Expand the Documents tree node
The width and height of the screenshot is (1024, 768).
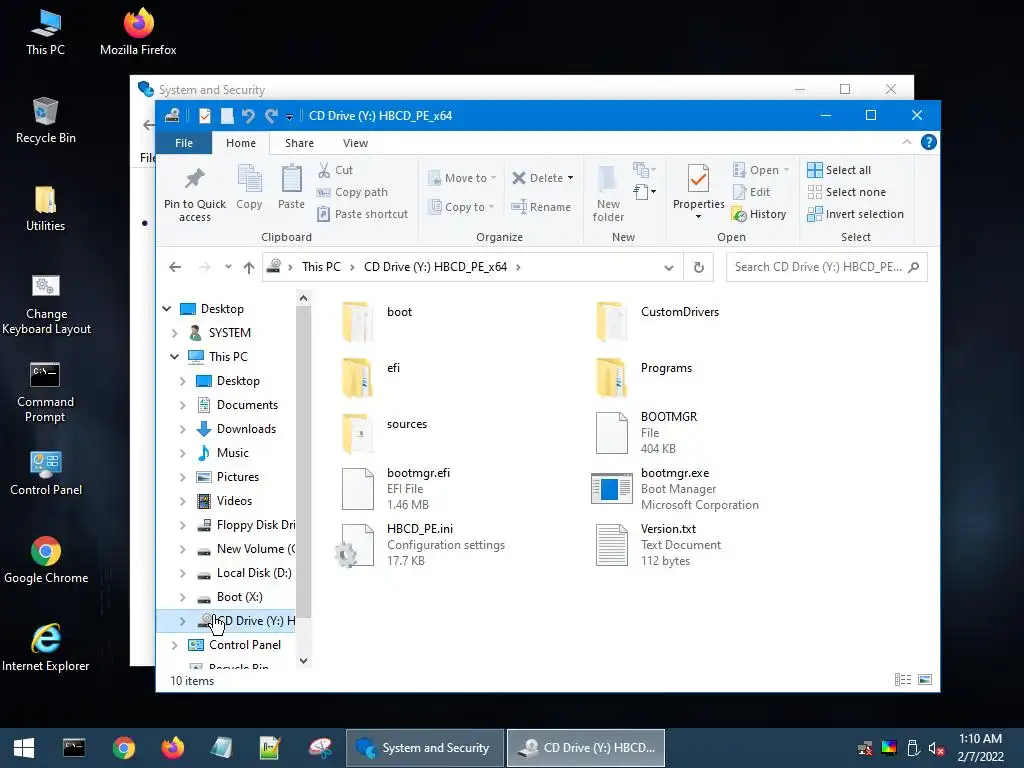pos(182,405)
